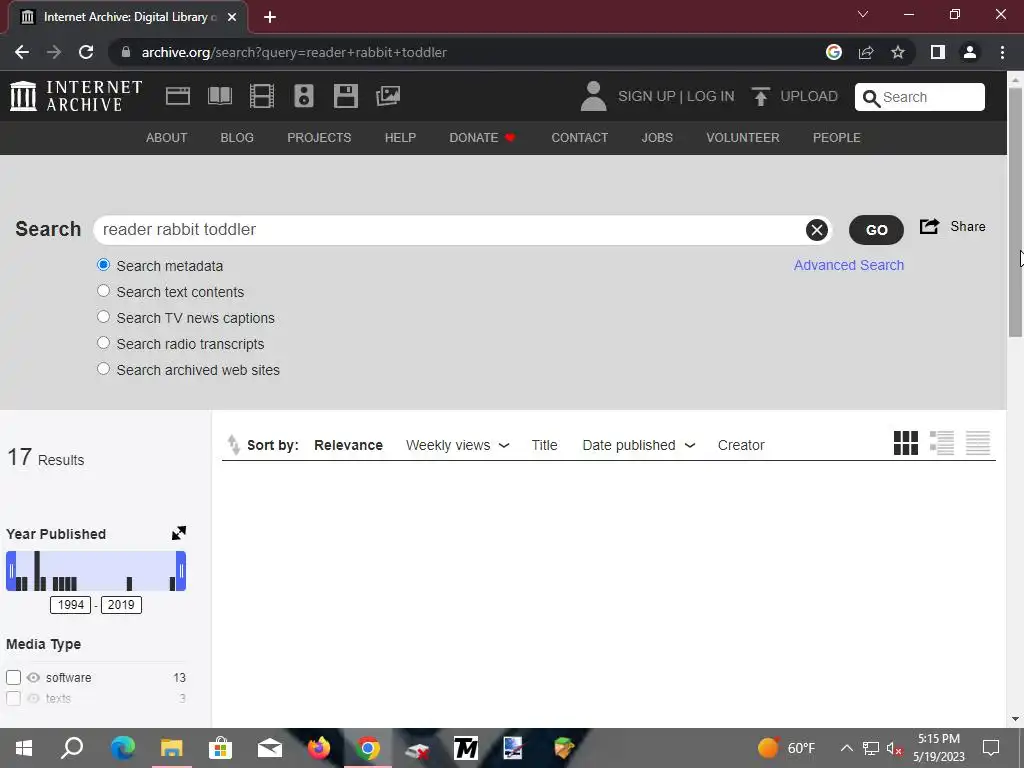Sort results by Title

point(544,445)
